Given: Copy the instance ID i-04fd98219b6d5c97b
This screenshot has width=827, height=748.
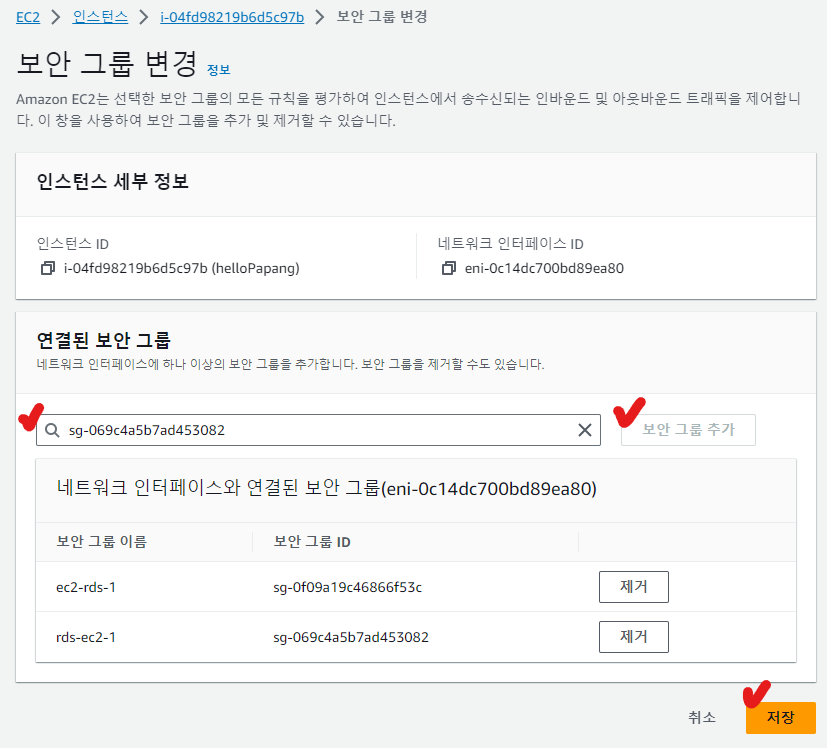Looking at the screenshot, I should tap(47, 268).
